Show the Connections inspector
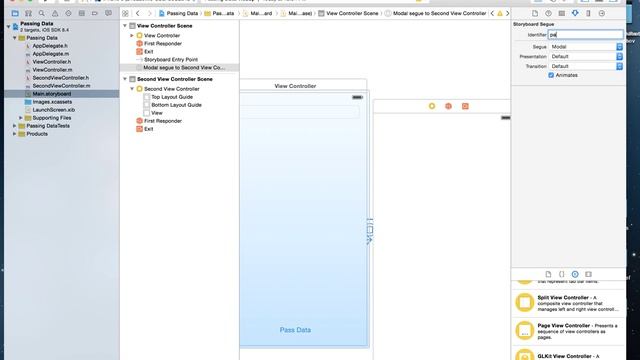This screenshot has width=640, height=360. click(x=602, y=13)
